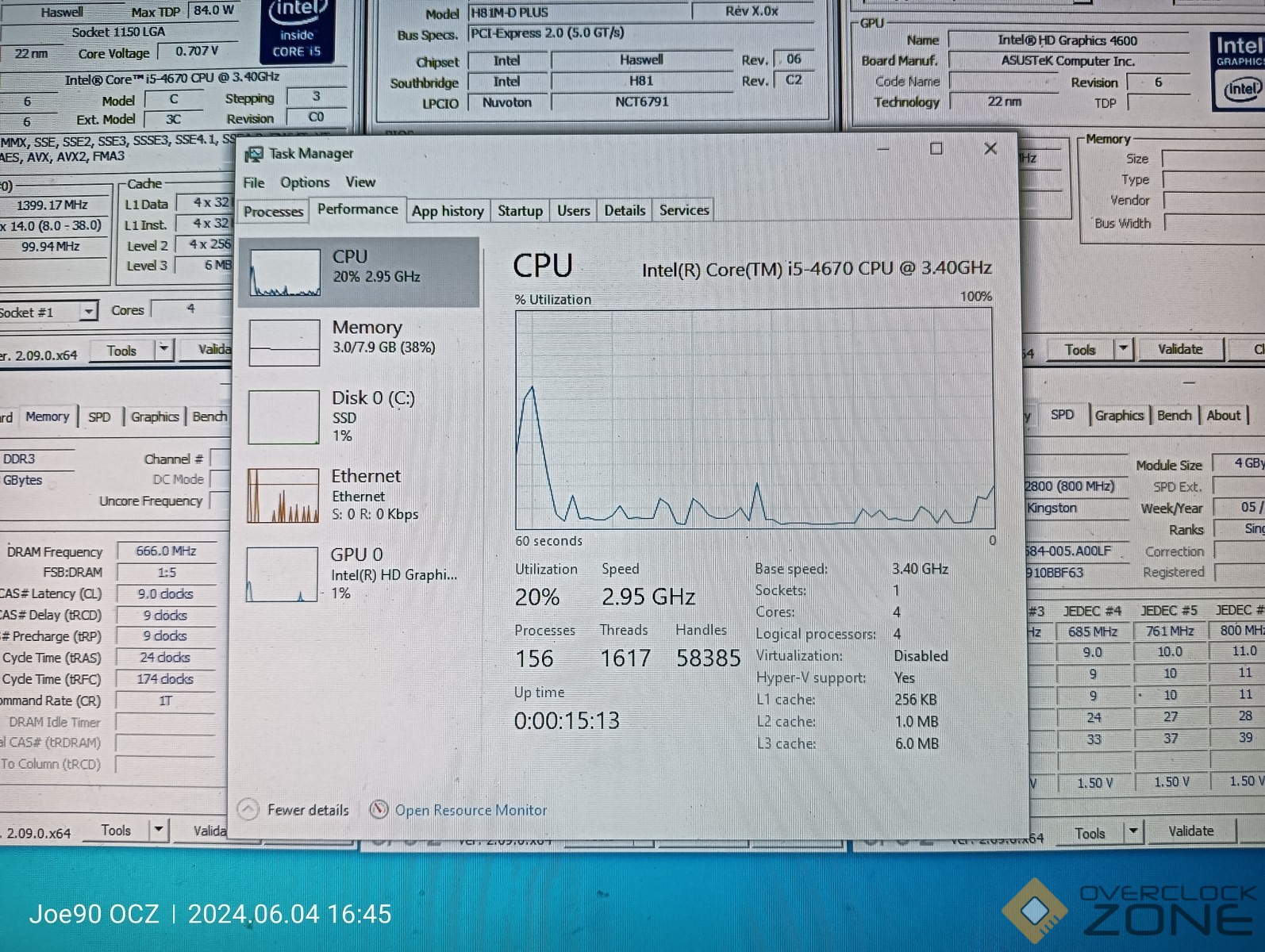
Task: Click Tools button in upper-left CPU-Z window
Action: (121, 351)
